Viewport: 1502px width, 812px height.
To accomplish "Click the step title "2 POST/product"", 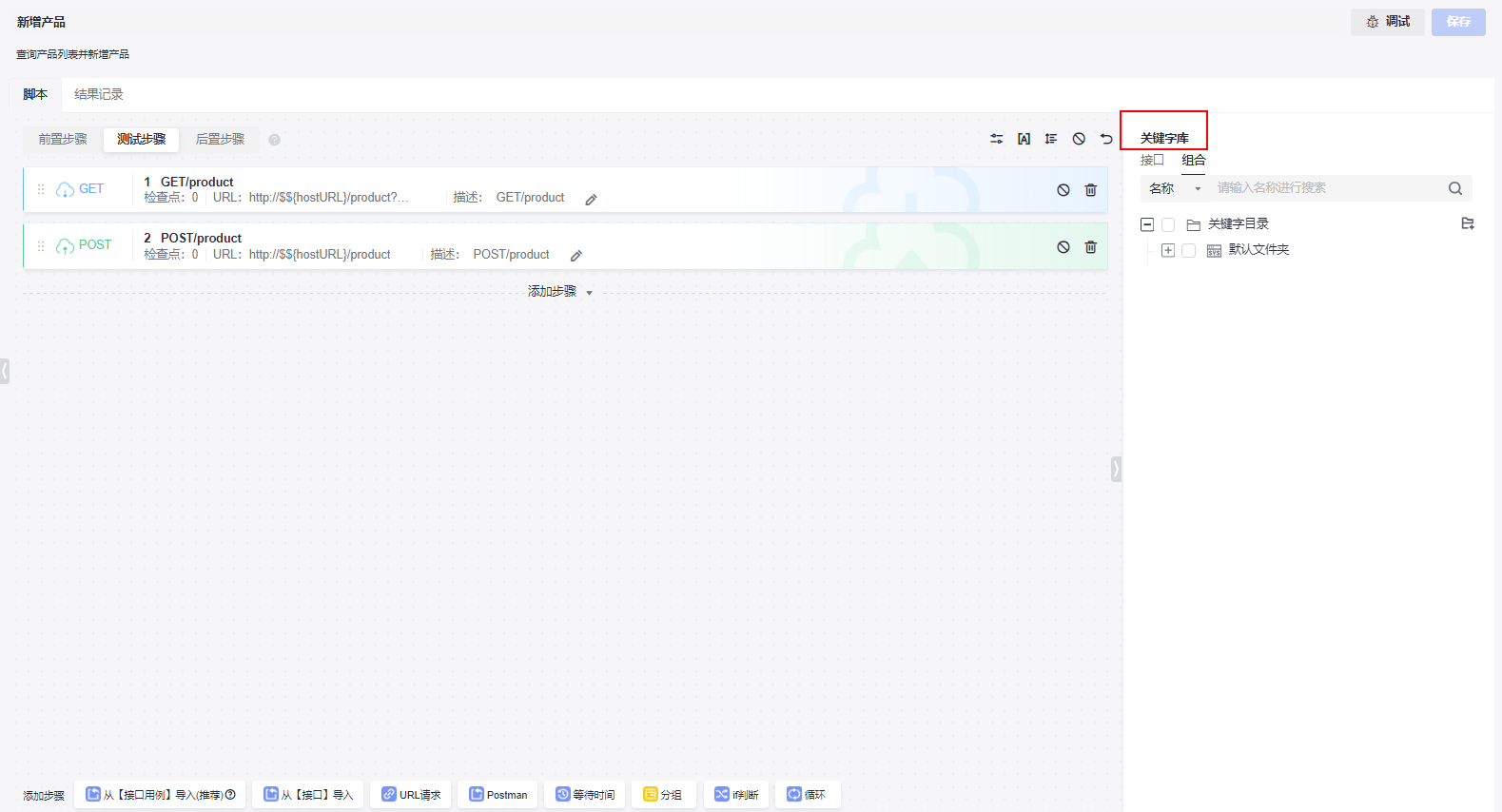I will pos(192,238).
